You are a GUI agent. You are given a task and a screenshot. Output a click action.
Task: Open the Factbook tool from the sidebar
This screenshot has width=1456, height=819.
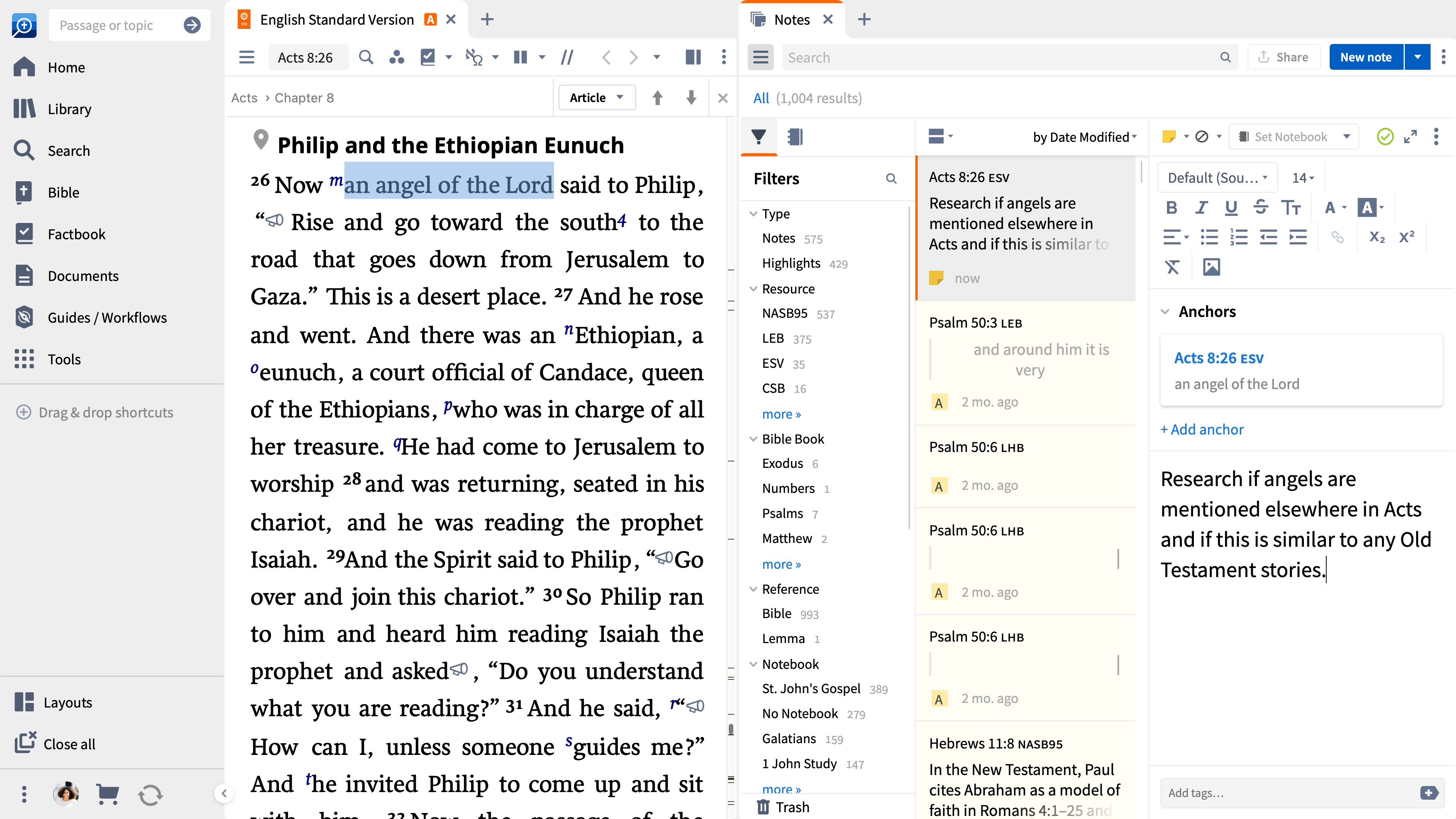pos(76,234)
